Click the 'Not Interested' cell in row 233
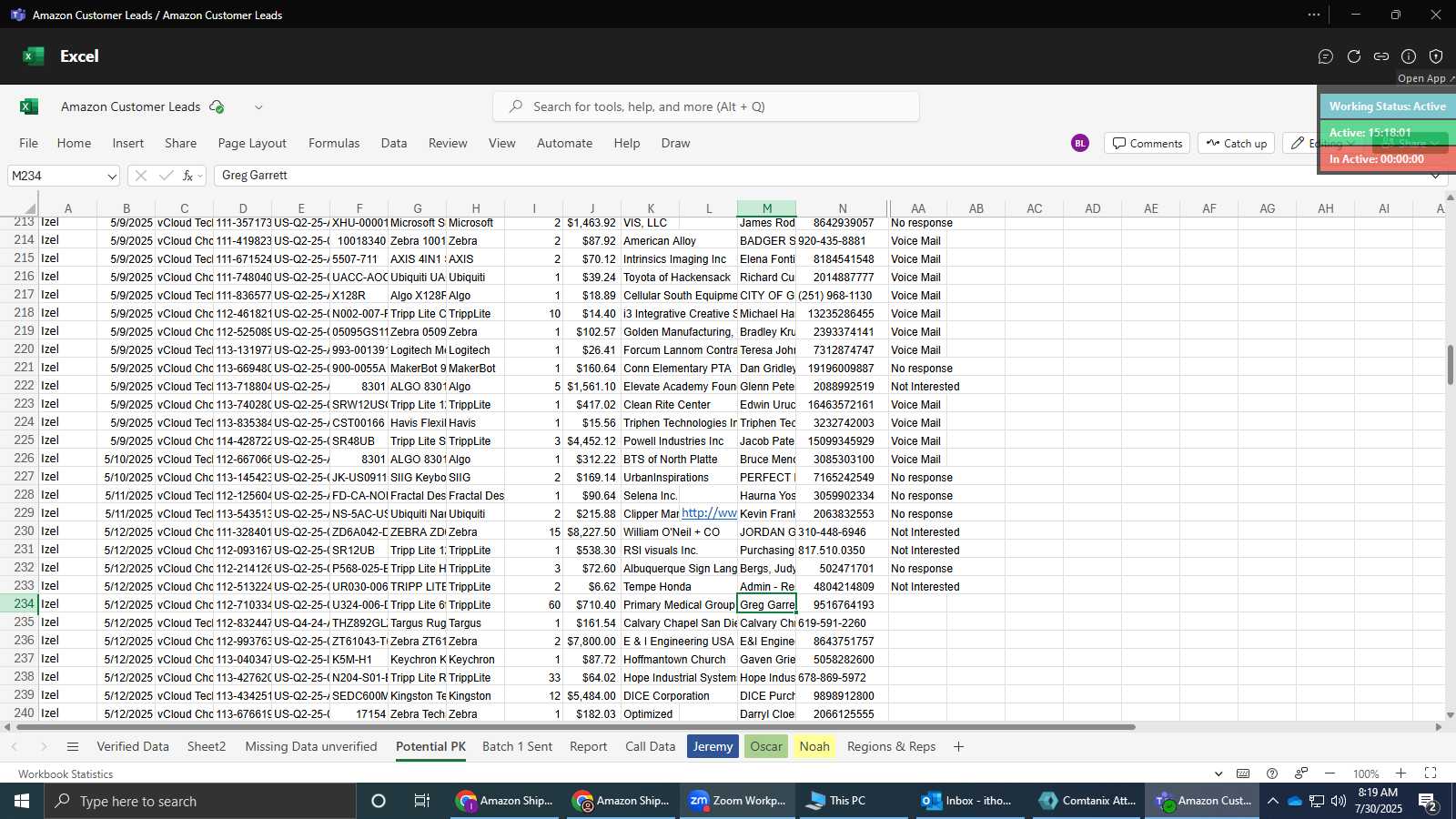1456x819 pixels. [x=925, y=586]
